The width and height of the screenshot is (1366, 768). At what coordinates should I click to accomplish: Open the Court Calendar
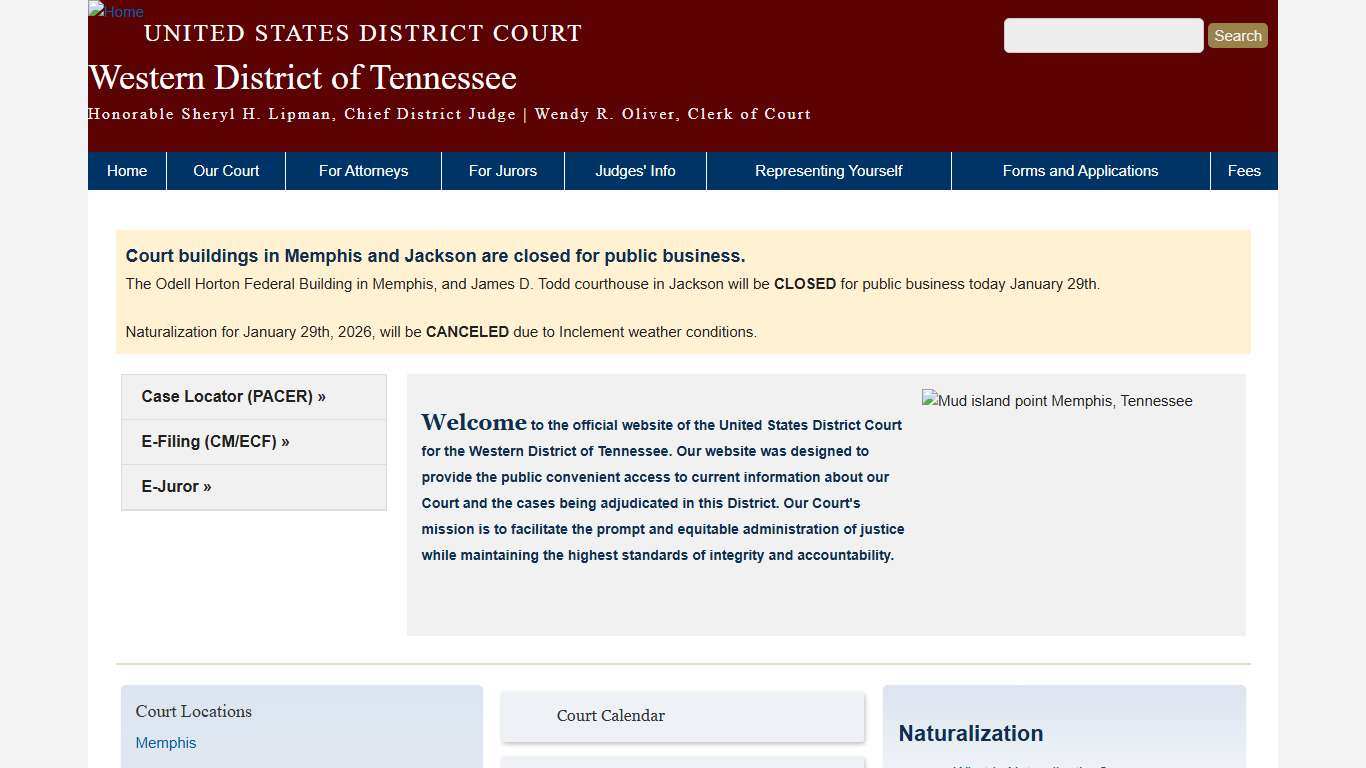tap(611, 716)
